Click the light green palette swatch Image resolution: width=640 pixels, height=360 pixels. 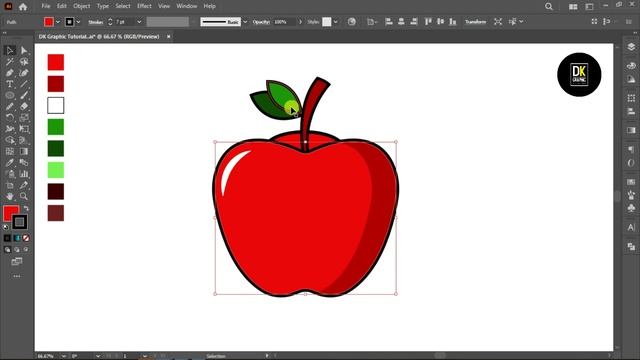click(56, 170)
